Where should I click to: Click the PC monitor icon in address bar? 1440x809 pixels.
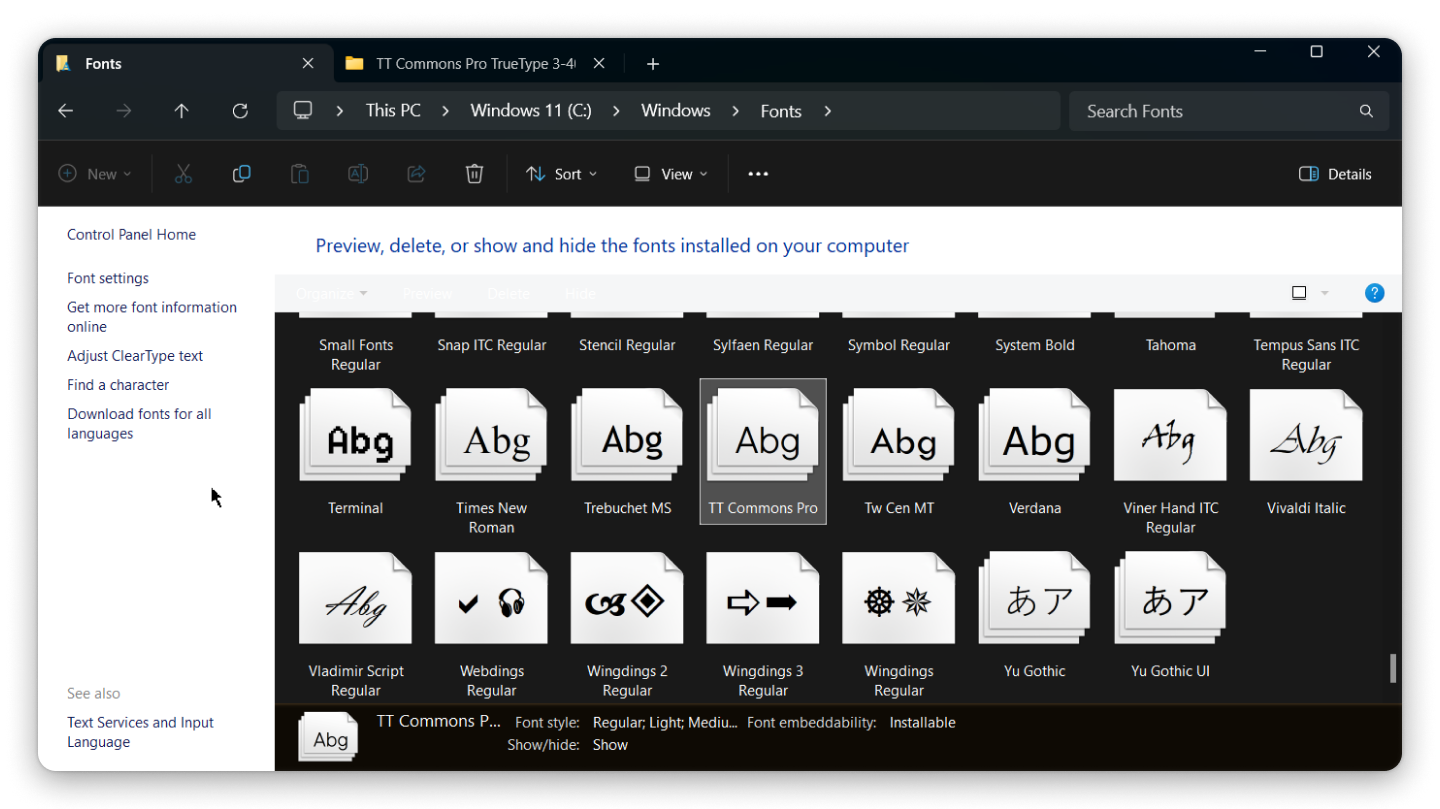[x=303, y=111]
